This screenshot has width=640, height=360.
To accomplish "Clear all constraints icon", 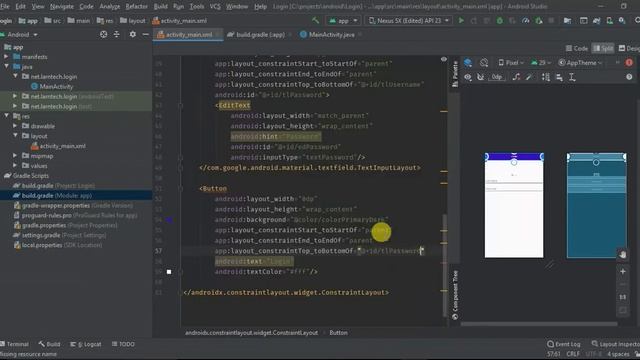I will (516, 77).
